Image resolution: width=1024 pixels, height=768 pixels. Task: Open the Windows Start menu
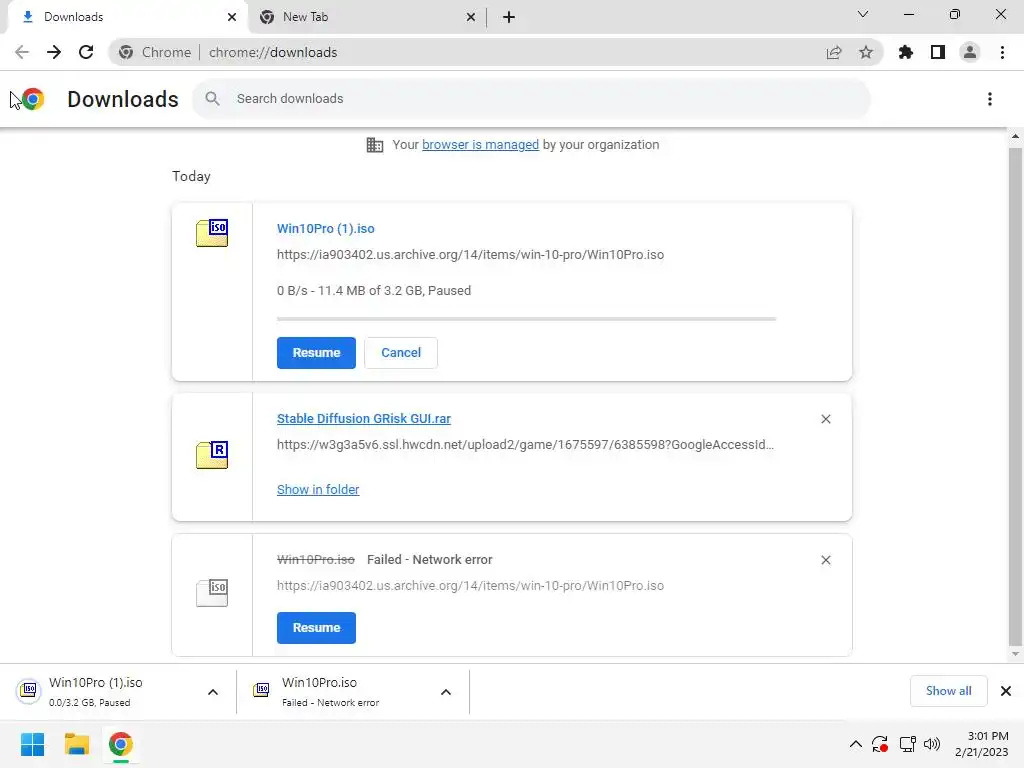[33, 744]
